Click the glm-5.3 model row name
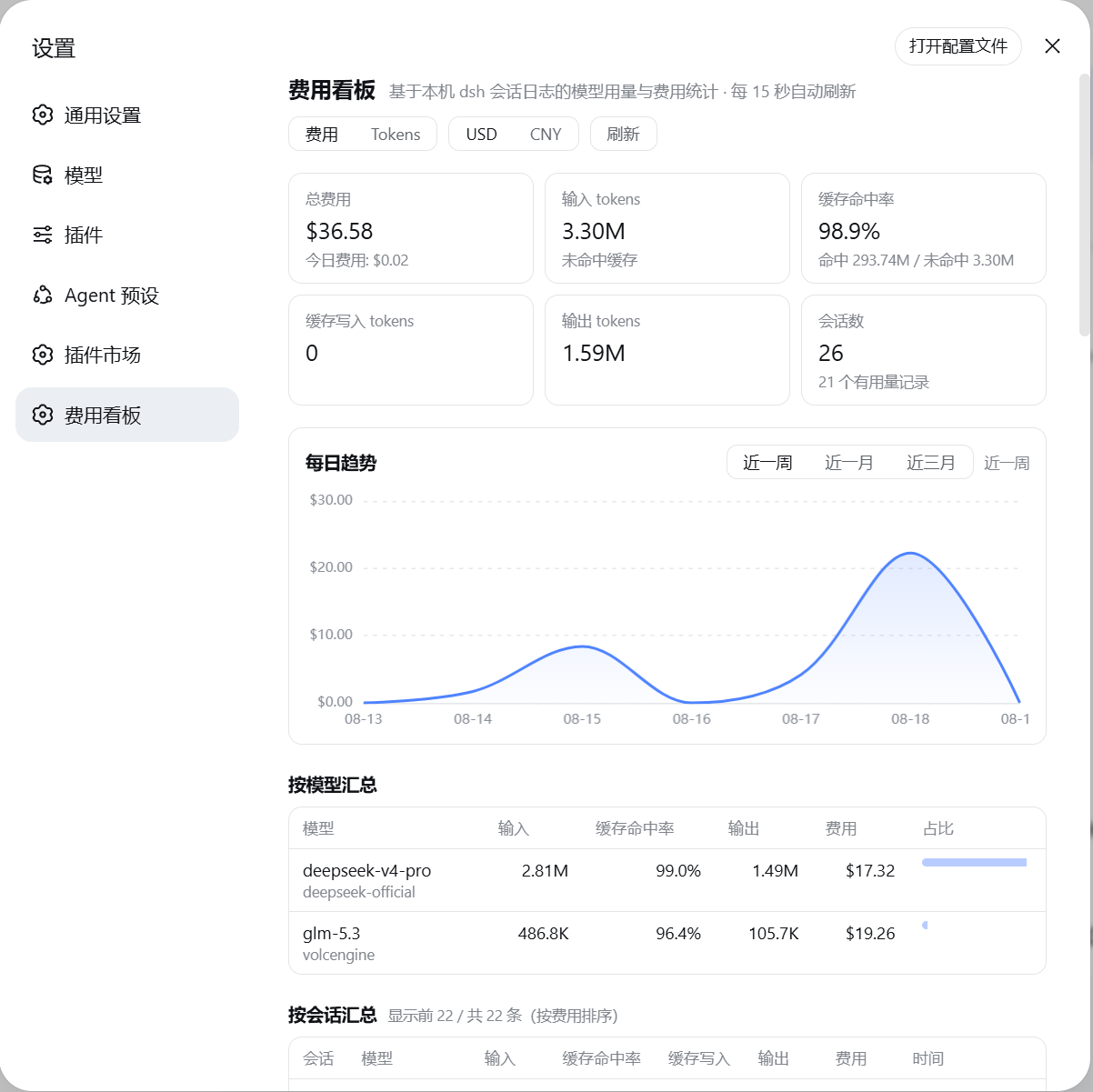 coord(332,933)
